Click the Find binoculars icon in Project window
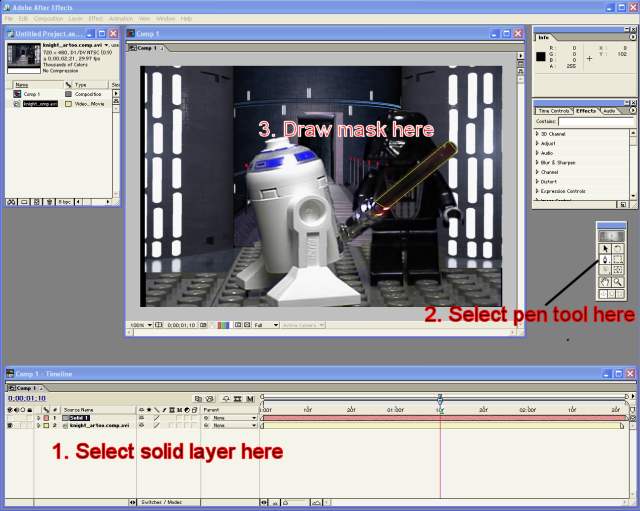 [x=12, y=202]
